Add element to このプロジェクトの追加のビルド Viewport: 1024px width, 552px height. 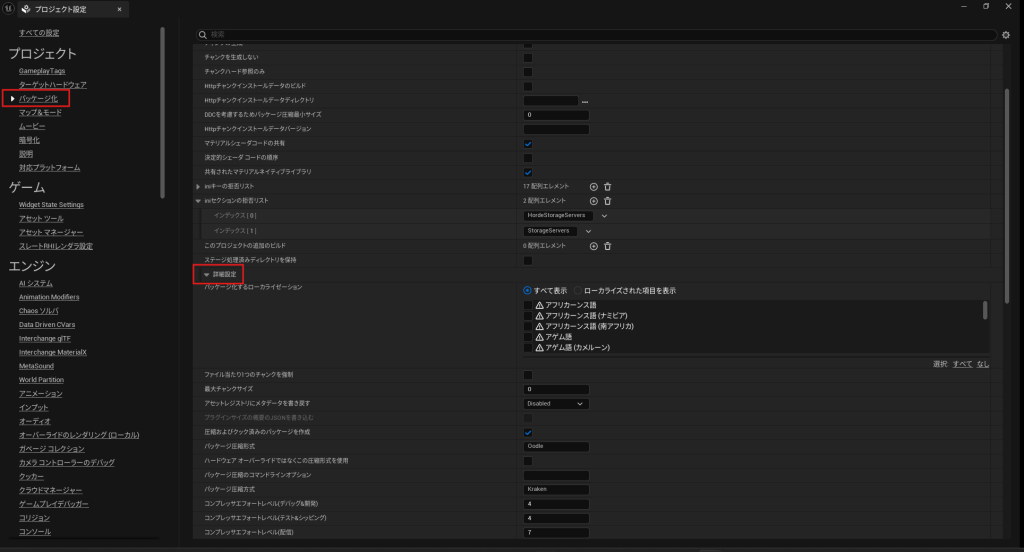(593, 246)
